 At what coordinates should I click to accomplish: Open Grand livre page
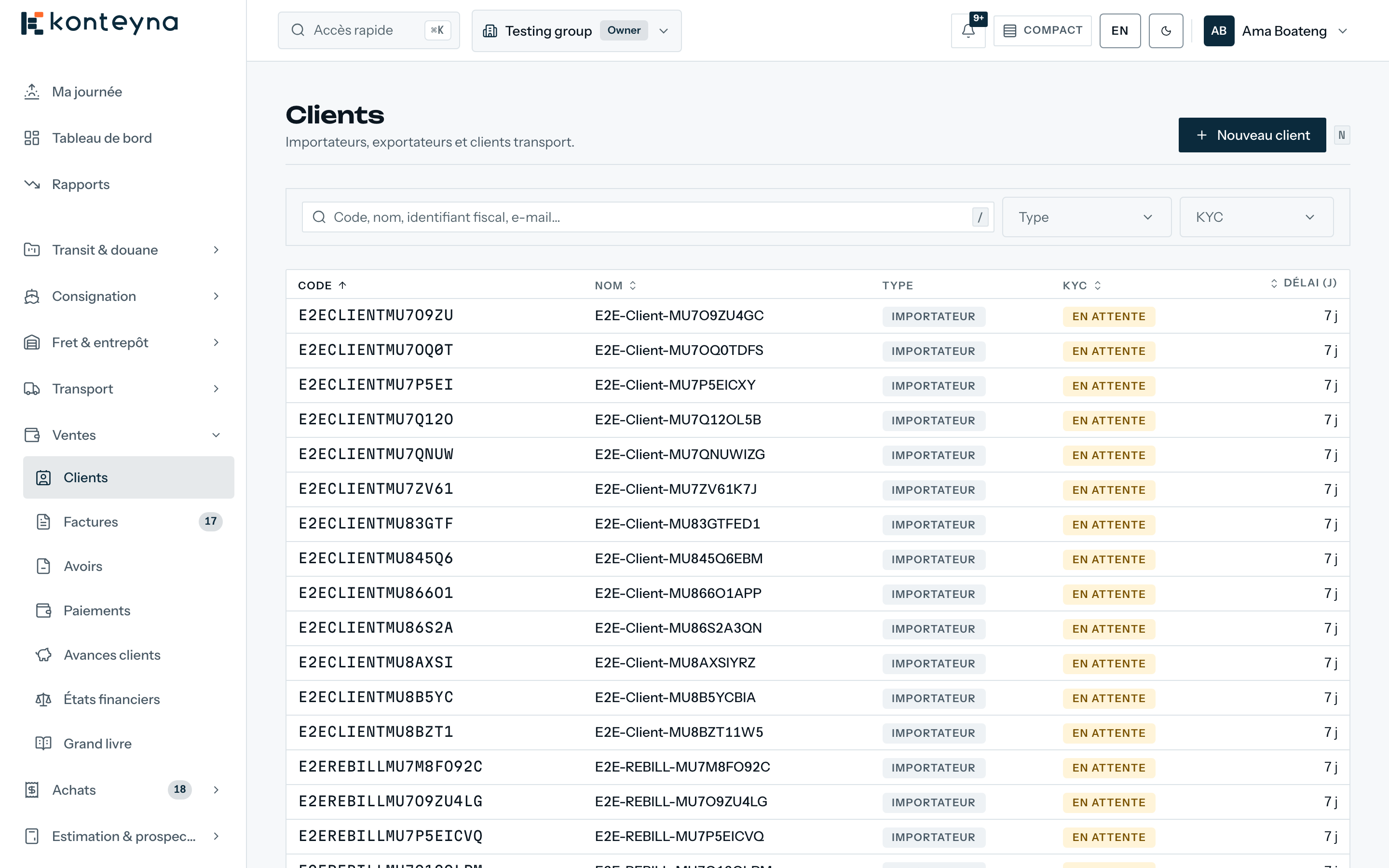pyautogui.click(x=129, y=744)
